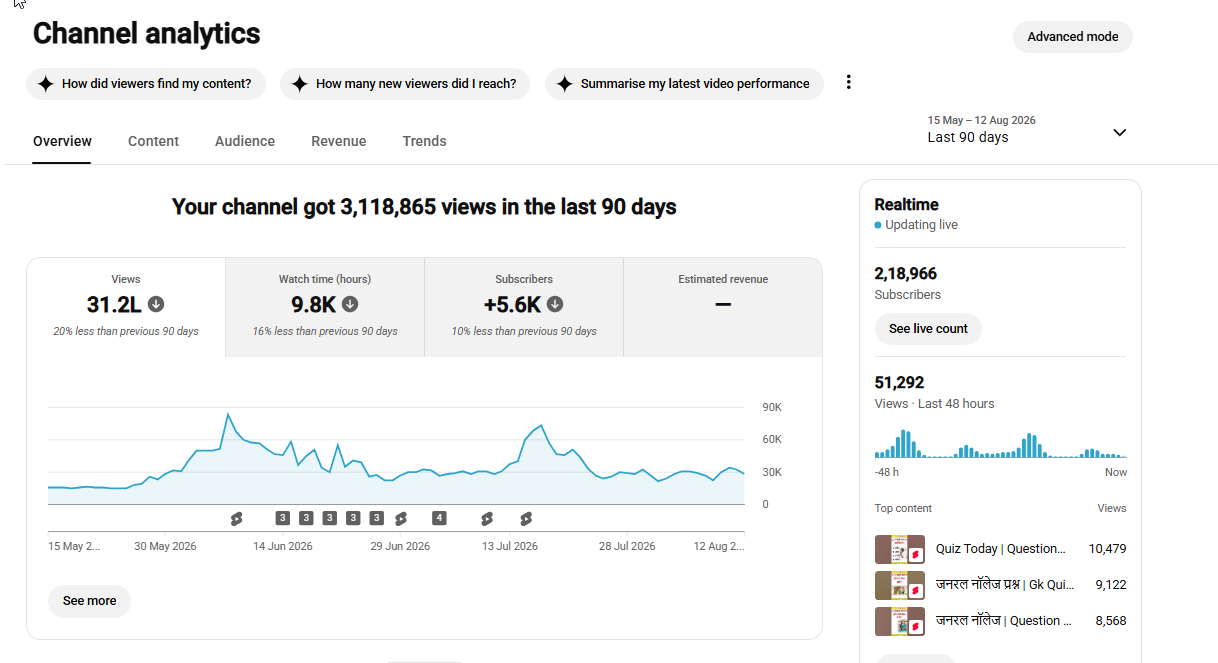Click the down-arrow icon beside 9.8K watch time
Image resolution: width=1218 pixels, height=663 pixels.
pos(350,304)
